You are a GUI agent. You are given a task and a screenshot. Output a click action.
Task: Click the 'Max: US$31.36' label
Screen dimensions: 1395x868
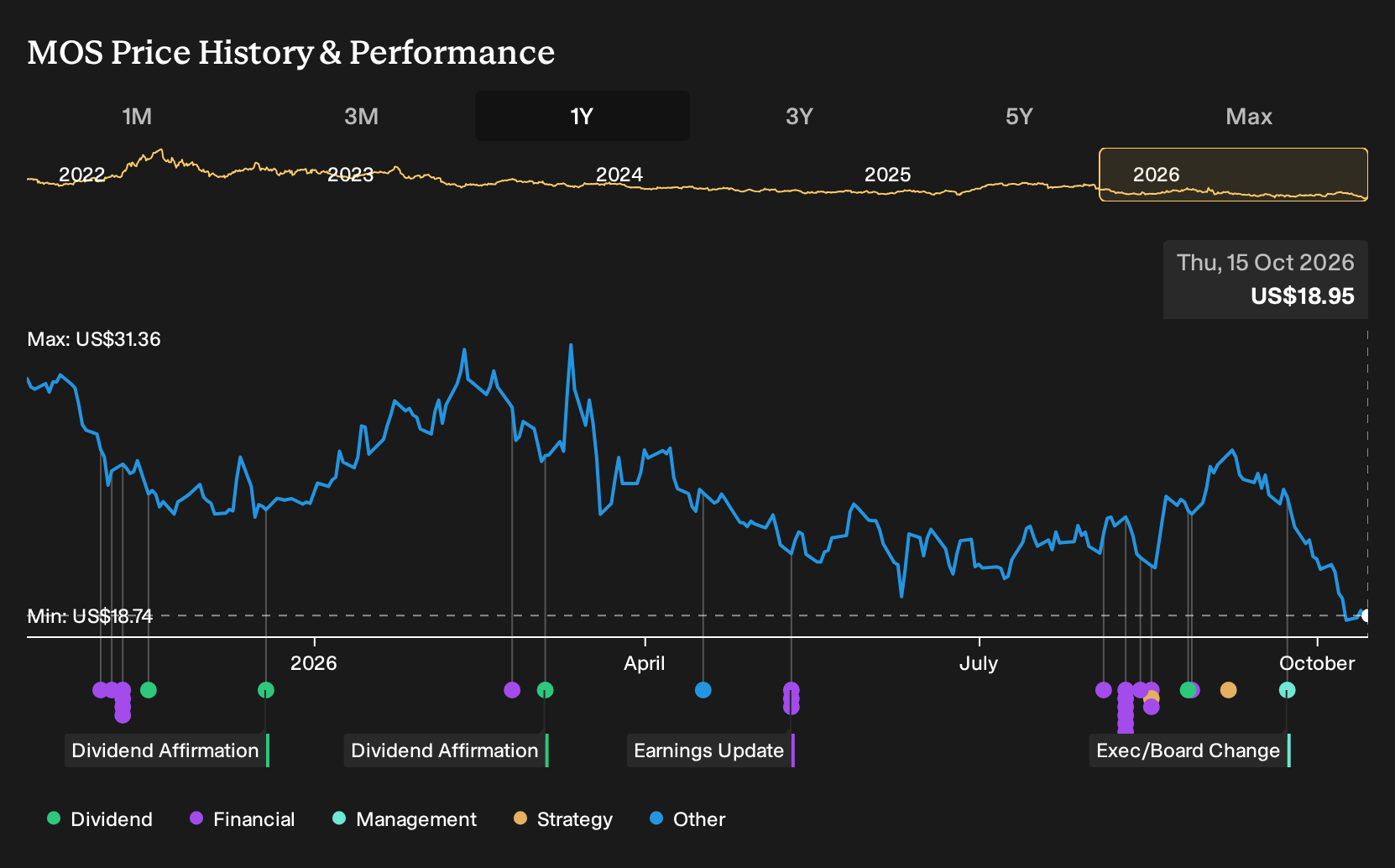point(94,339)
